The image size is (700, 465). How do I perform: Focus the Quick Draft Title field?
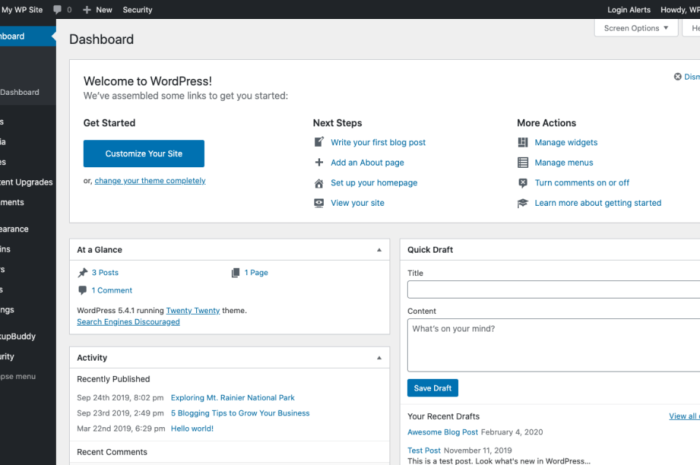coord(554,290)
